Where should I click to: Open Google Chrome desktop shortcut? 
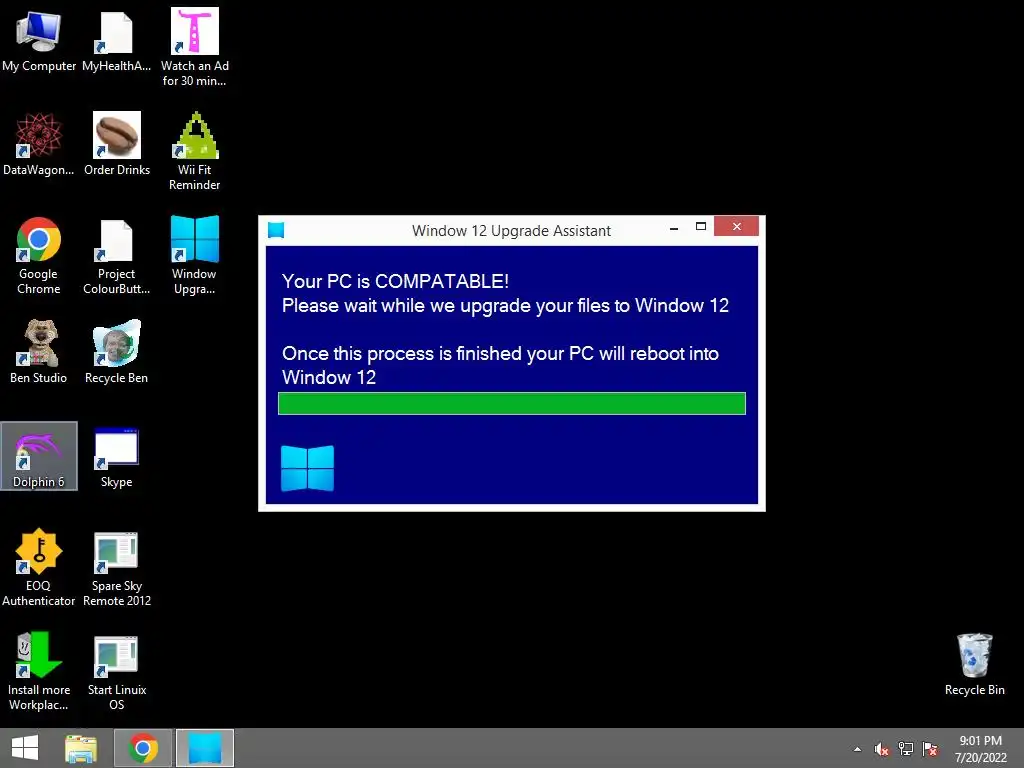(x=39, y=255)
